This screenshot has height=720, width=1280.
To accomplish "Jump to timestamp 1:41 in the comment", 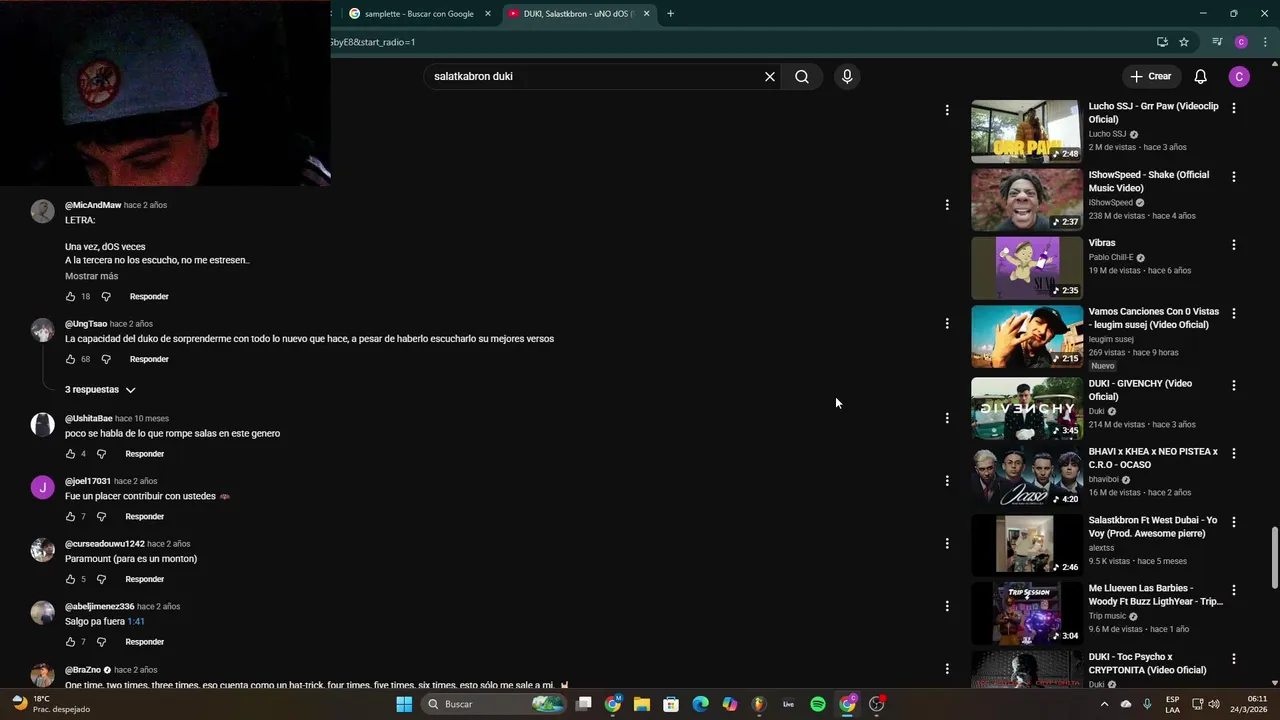I will tap(136, 622).
